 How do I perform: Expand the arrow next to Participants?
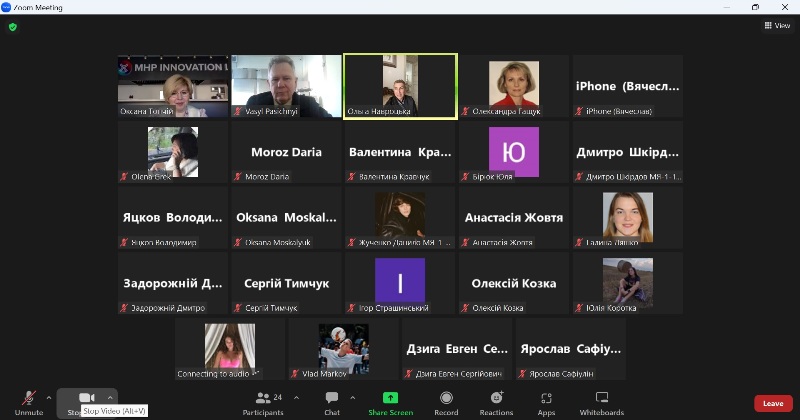tap(296, 397)
